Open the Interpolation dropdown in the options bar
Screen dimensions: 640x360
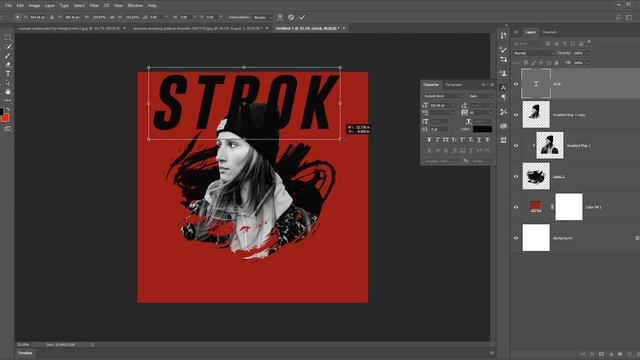coord(262,18)
